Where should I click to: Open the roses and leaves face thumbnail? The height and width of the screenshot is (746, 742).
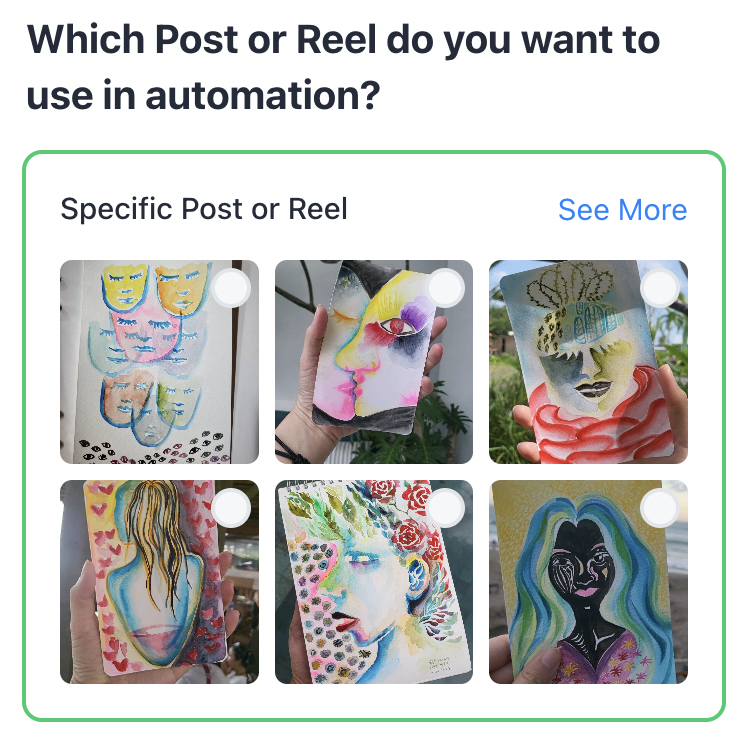coord(374,581)
